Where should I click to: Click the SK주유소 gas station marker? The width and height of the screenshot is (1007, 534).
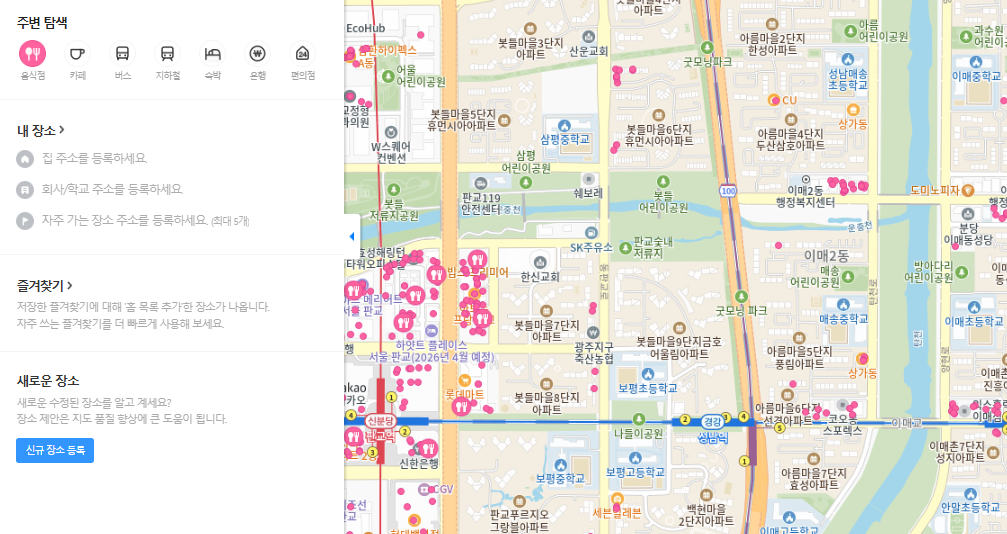click(x=591, y=233)
